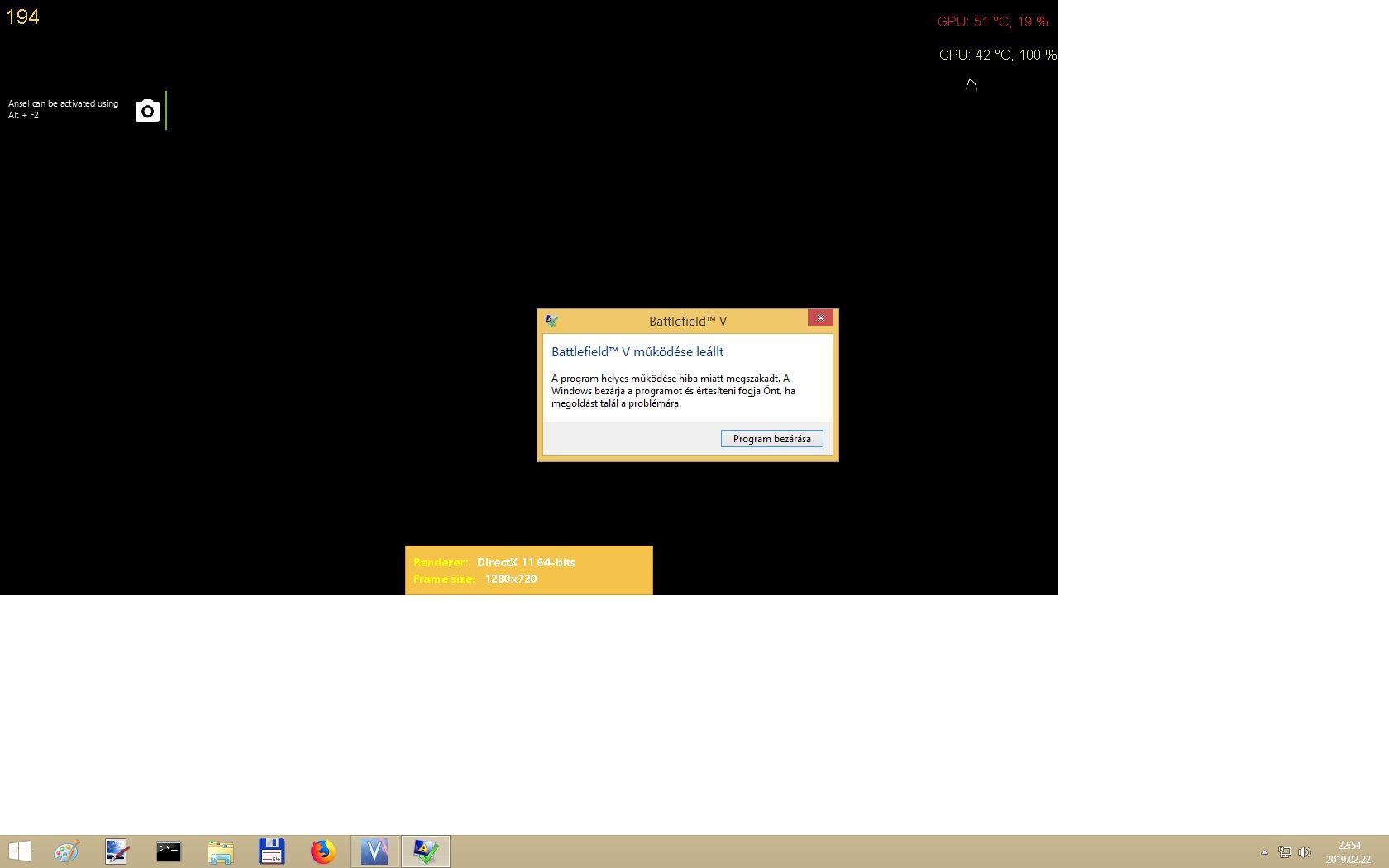The height and width of the screenshot is (868, 1389).
Task: Click the "GPU: 51 °C, 19 %" readout
Action: (992, 21)
